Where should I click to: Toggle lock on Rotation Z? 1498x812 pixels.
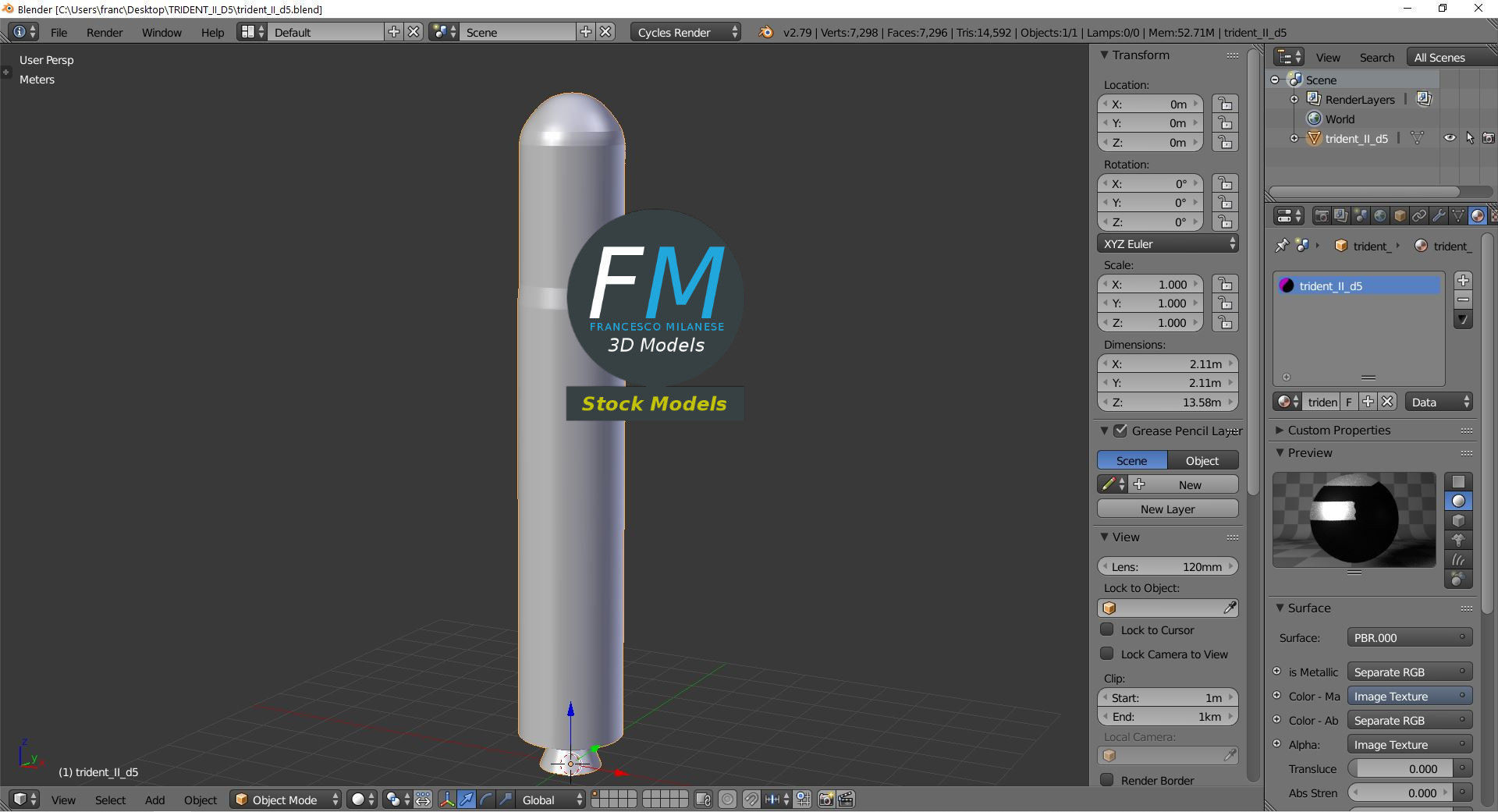tap(1226, 222)
